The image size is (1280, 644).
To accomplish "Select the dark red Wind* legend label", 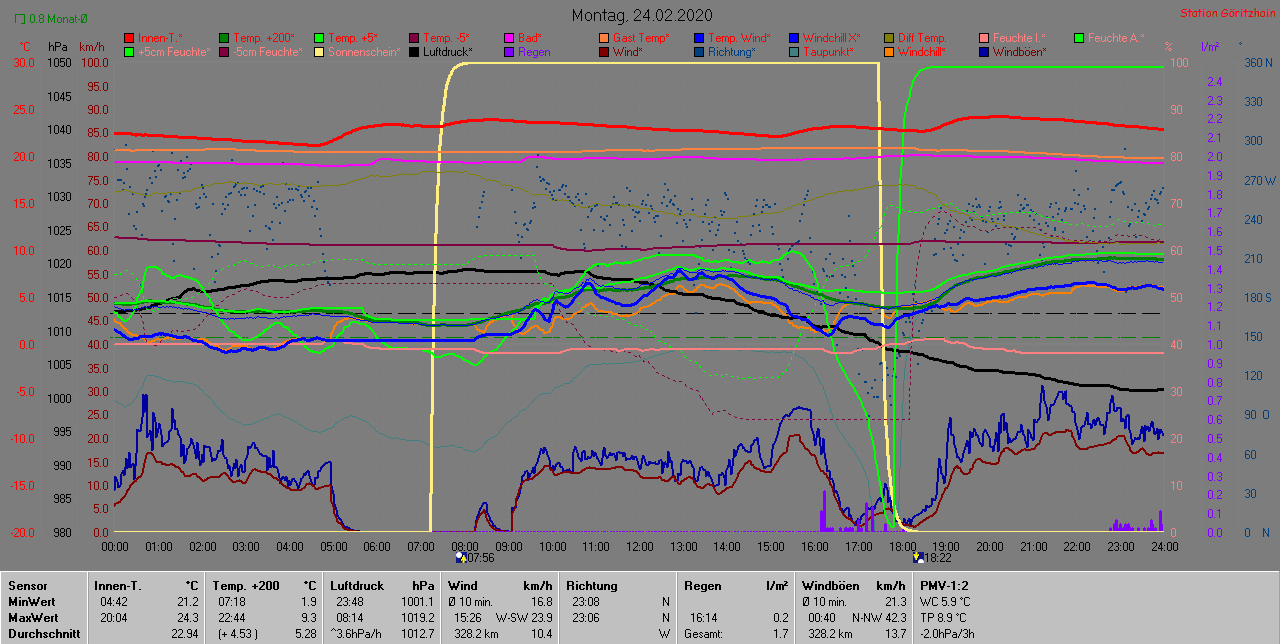I will coord(628,51).
